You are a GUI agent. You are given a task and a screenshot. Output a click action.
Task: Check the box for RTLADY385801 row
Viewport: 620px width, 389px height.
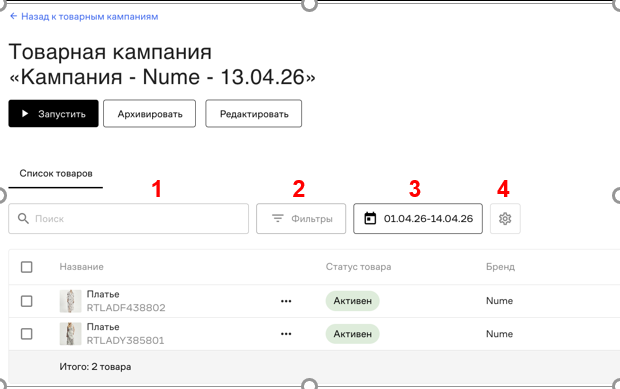click(x=26, y=334)
